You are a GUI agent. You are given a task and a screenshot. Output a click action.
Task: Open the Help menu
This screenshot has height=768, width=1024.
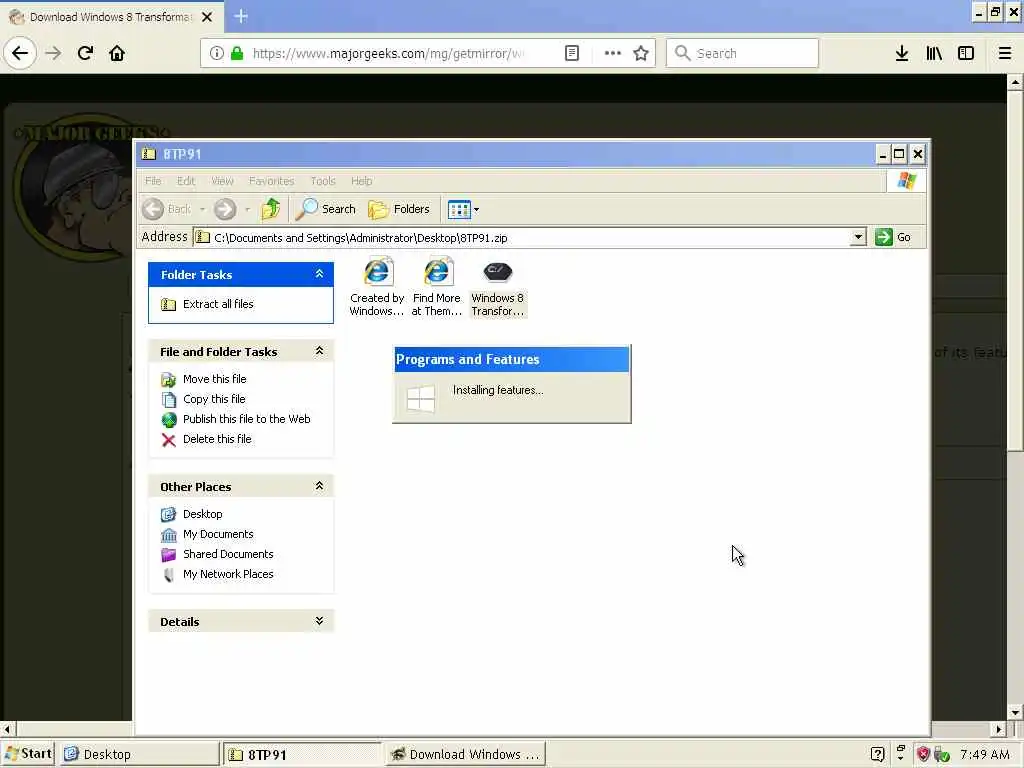[361, 181]
